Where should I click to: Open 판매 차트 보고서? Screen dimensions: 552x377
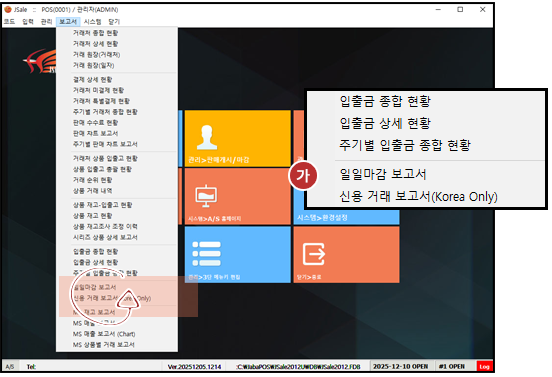coord(95,133)
